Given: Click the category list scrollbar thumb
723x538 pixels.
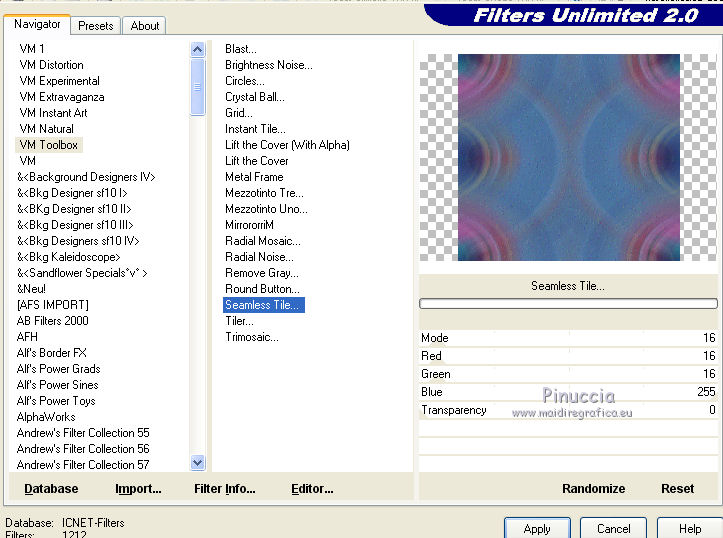Looking at the screenshot, I should coord(197,87).
